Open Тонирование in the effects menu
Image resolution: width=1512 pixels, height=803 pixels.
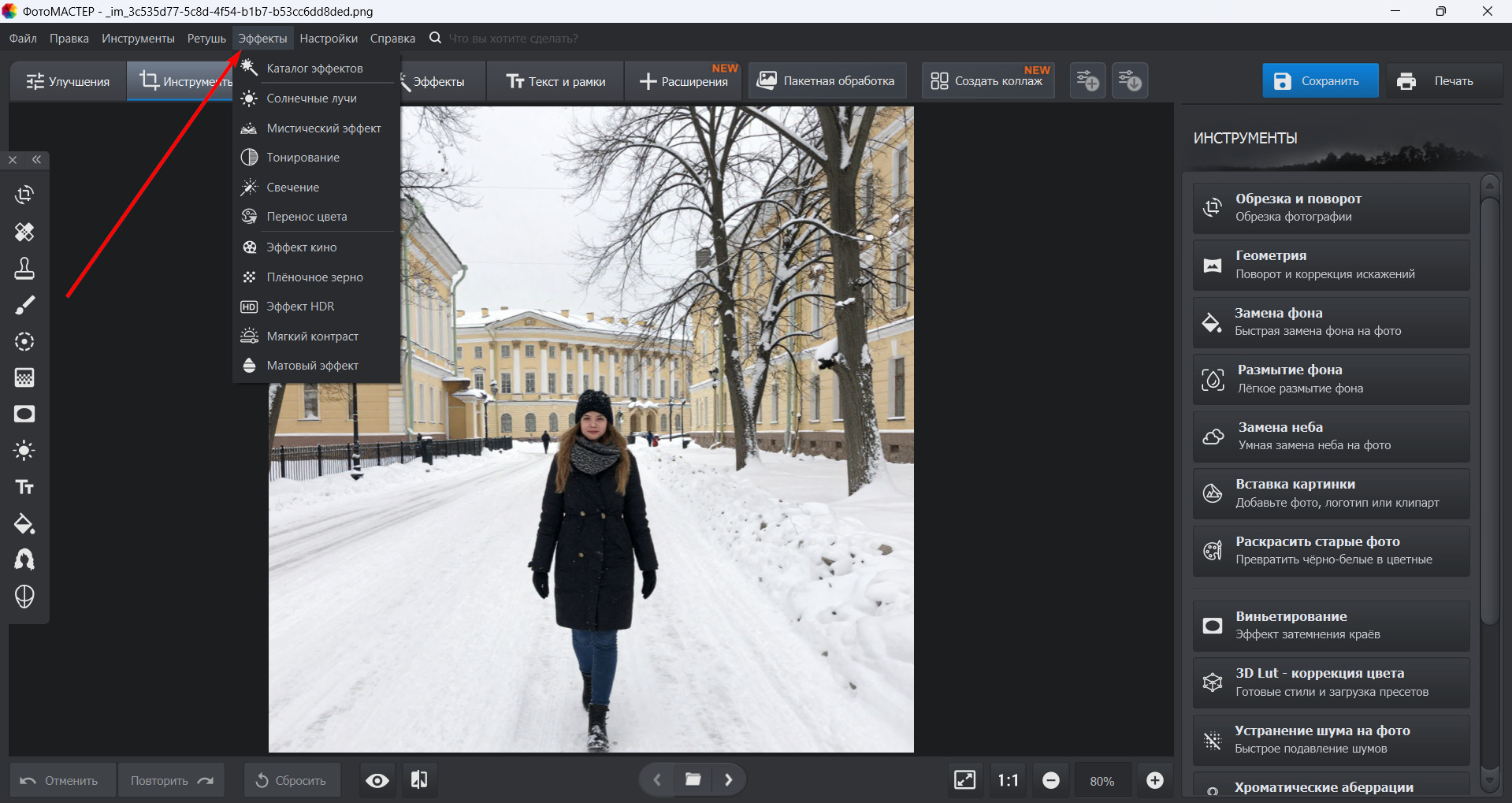(303, 158)
